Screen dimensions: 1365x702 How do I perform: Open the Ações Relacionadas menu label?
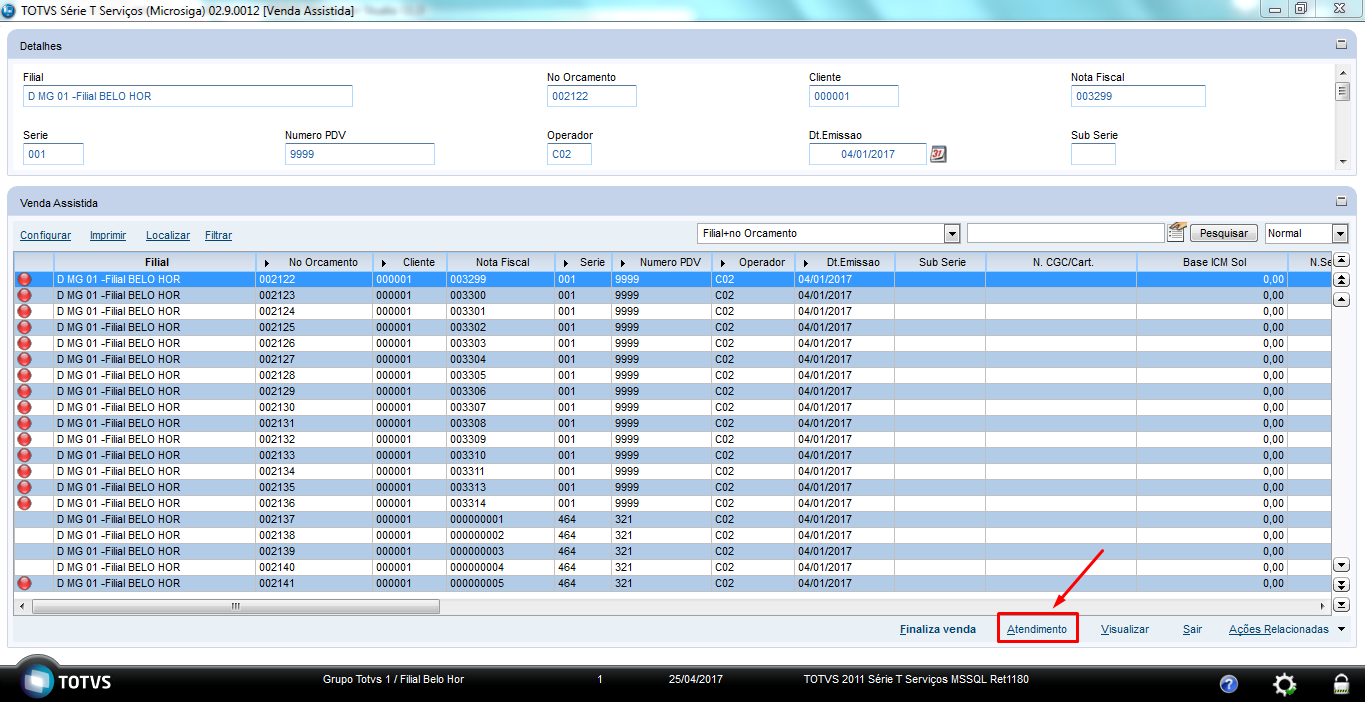pos(1279,629)
